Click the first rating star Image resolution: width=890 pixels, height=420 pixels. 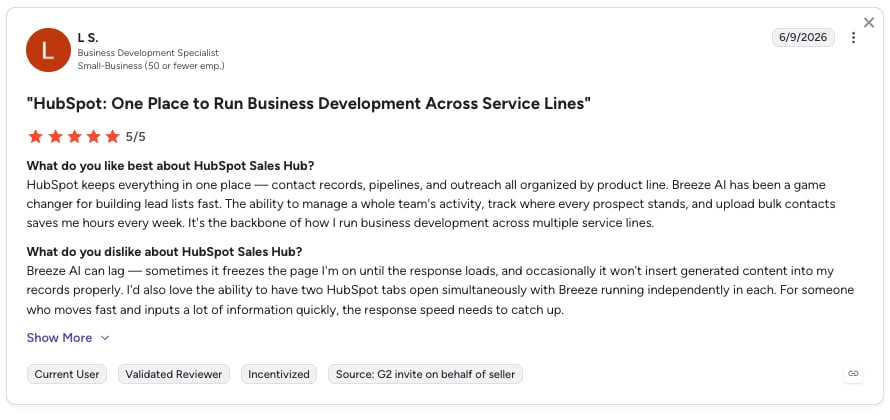point(35,137)
